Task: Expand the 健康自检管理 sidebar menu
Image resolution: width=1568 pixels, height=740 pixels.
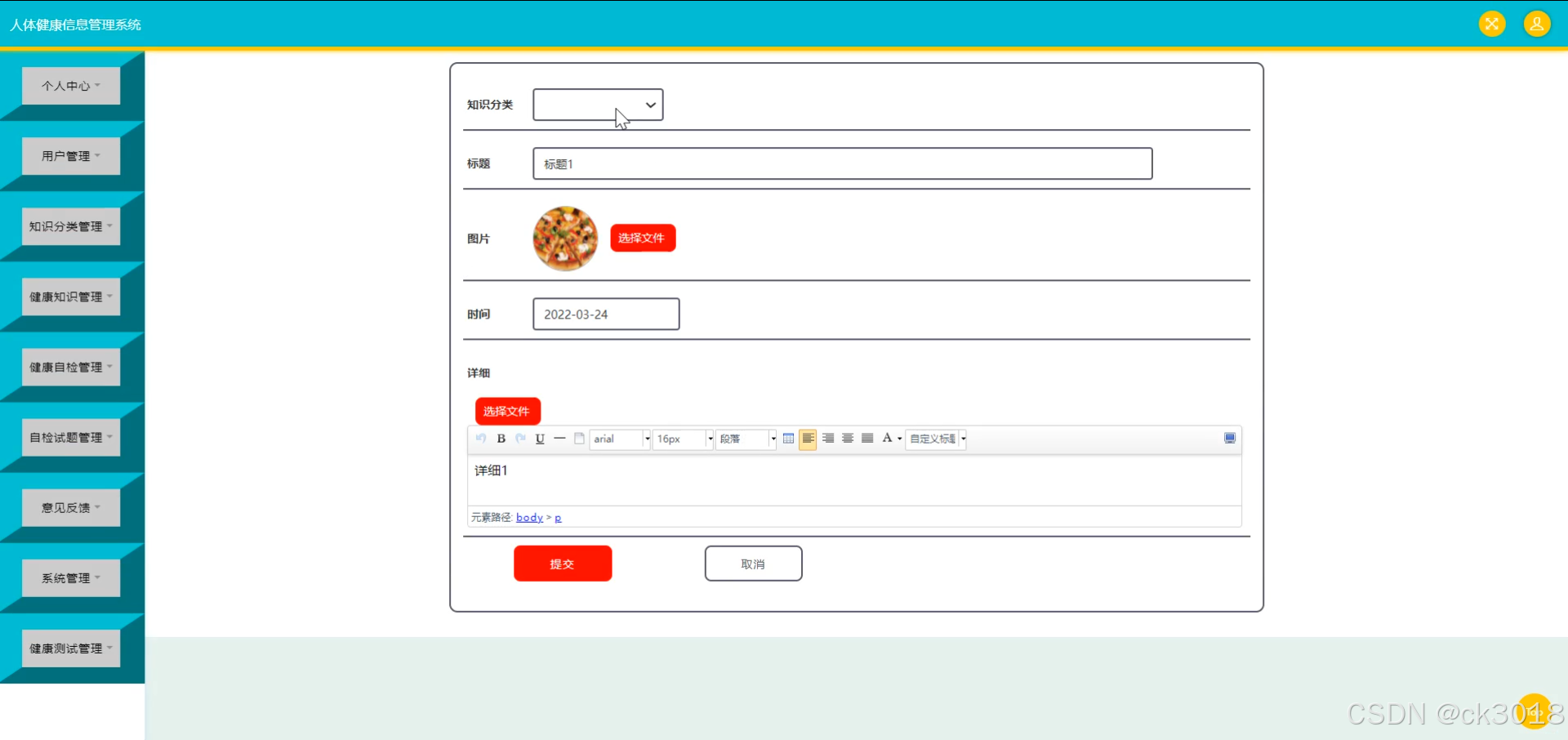Action: (71, 367)
